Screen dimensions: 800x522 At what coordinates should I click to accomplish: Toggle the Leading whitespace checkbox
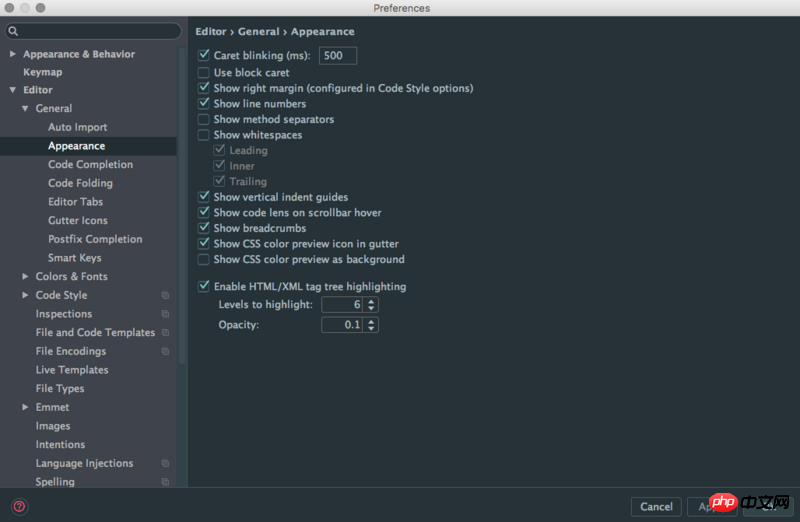pyautogui.click(x=219, y=150)
